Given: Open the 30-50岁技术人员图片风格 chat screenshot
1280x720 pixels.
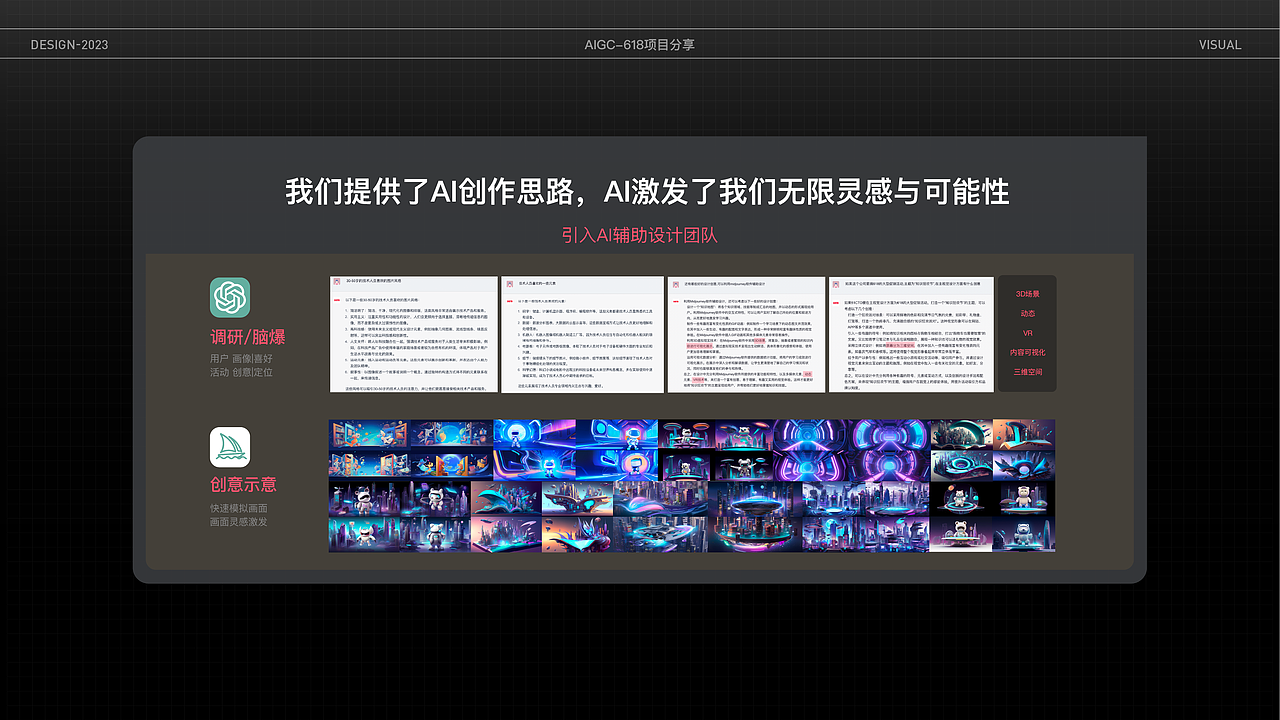Looking at the screenshot, I should tap(413, 334).
